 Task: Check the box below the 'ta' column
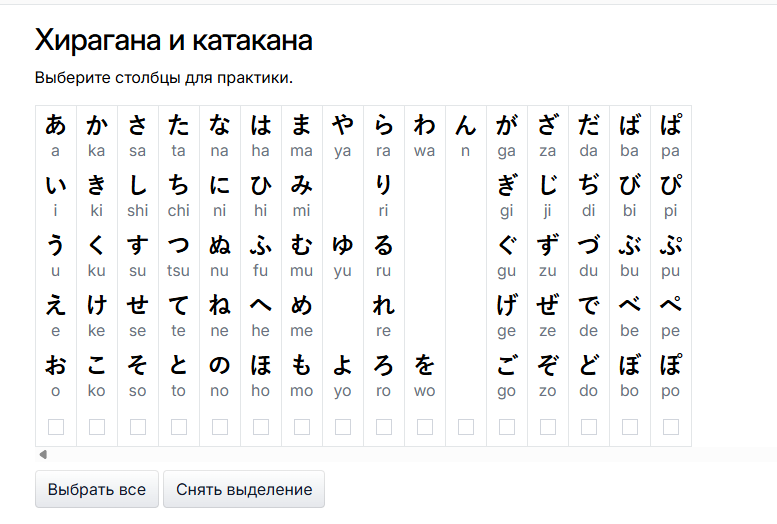coord(179,427)
